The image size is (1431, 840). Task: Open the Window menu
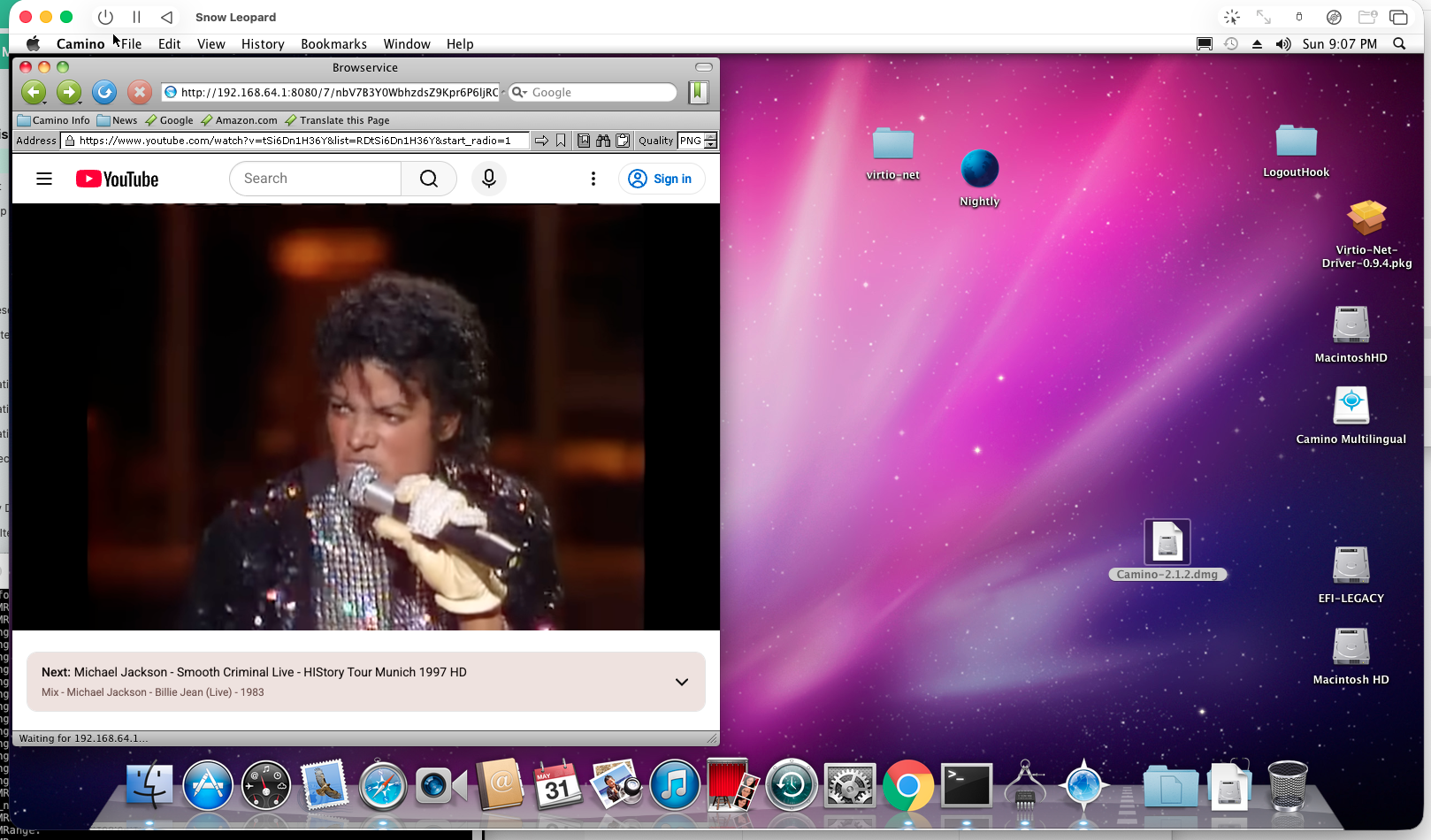[406, 44]
